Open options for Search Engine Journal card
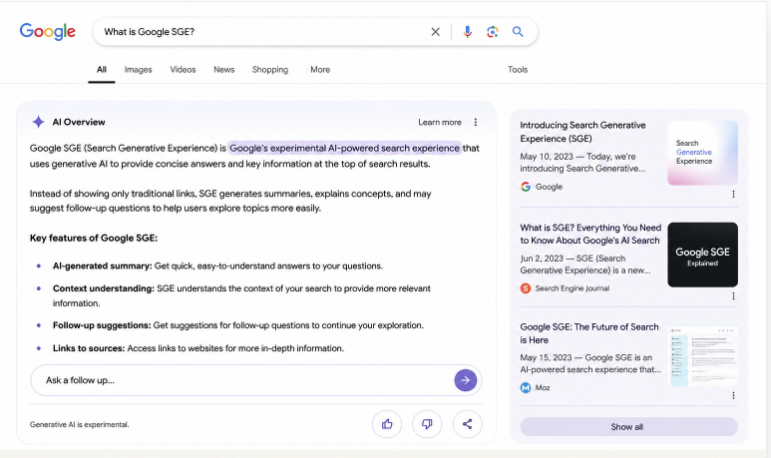771x458 pixels. (733, 296)
